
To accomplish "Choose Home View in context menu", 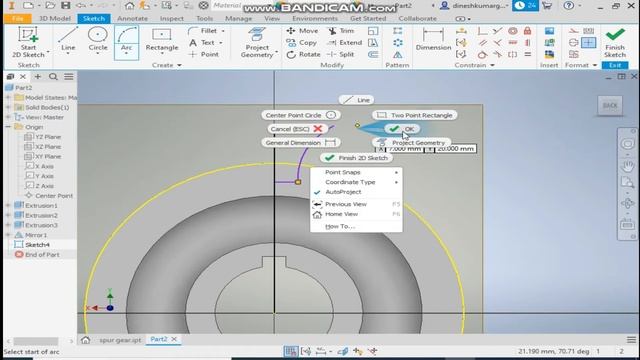I will [356, 214].
